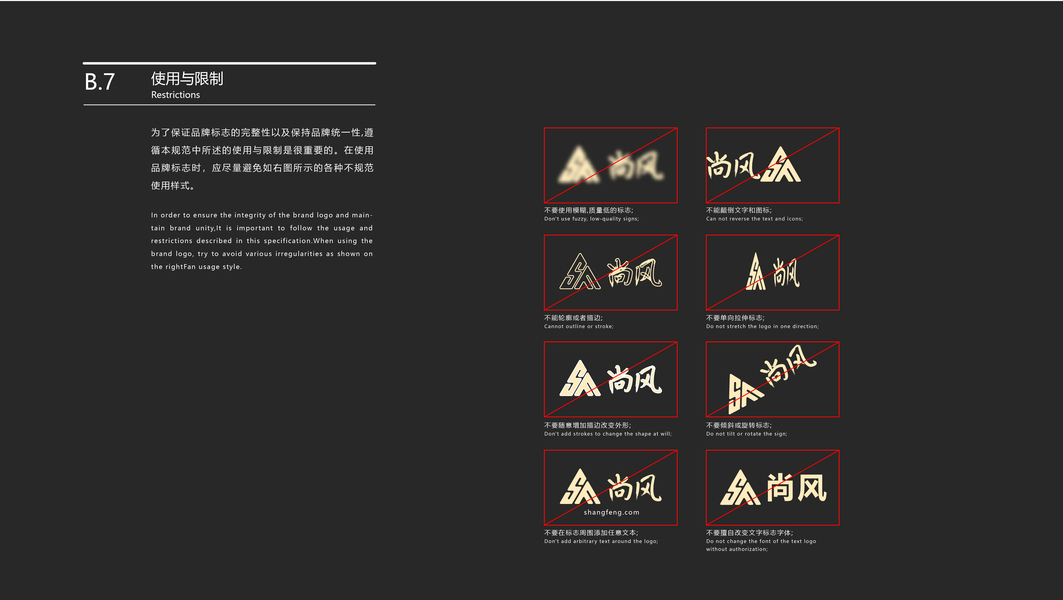Click caption '不要倾斜或旋转标志;'
This screenshot has width=1063, height=600.
738,425
